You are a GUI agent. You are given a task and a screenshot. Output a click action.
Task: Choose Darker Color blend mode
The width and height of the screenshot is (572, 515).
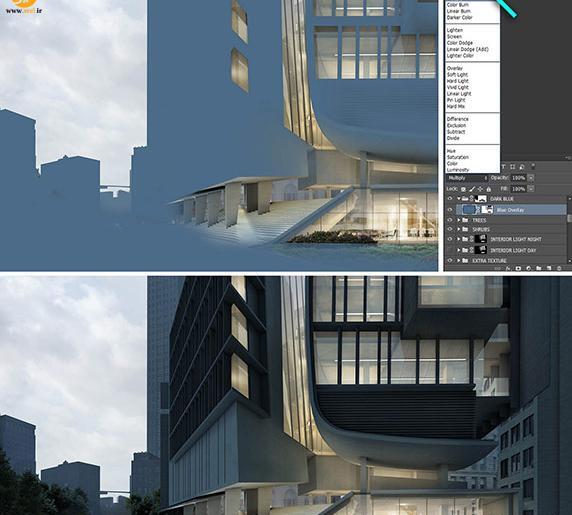pos(459,17)
